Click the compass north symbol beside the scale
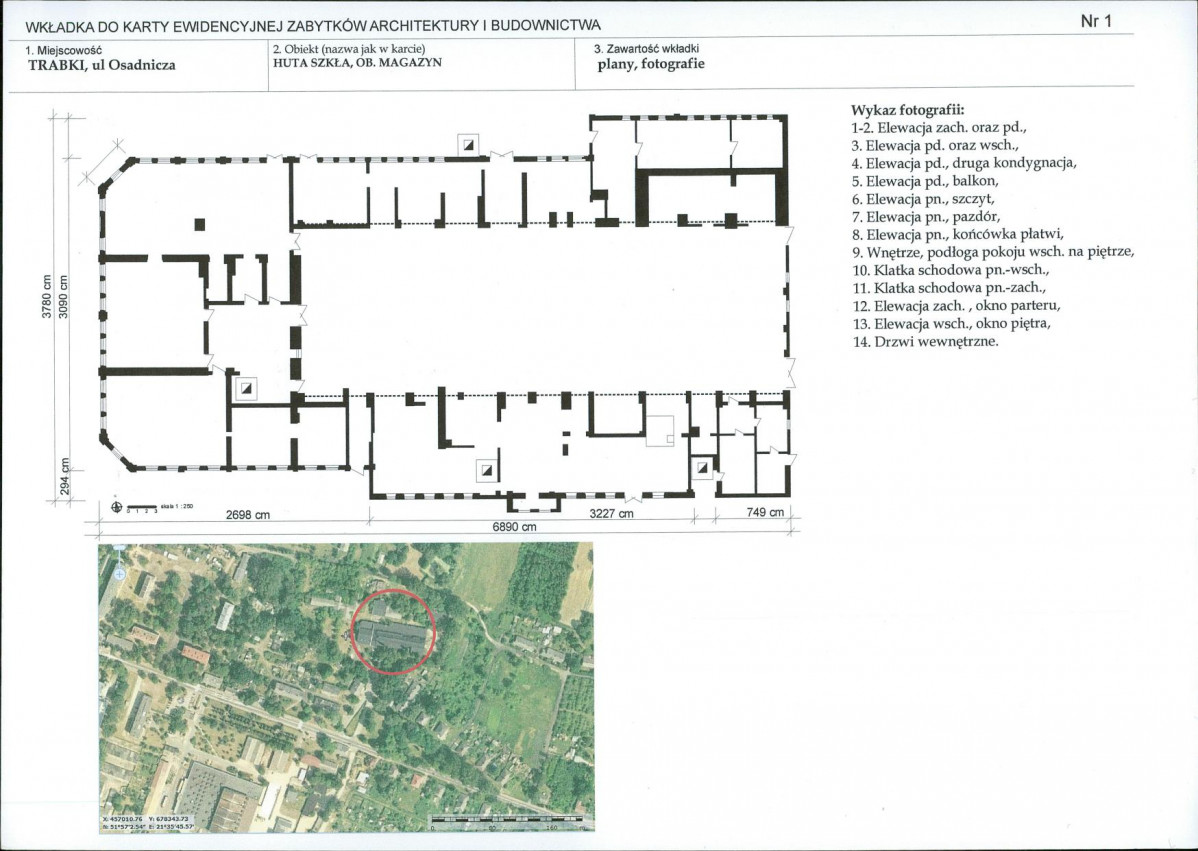This screenshot has width=1198, height=851. (118, 508)
